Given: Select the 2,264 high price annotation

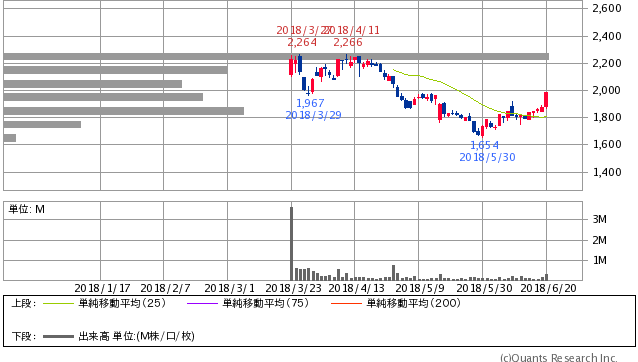Looking at the screenshot, I should point(302,42).
